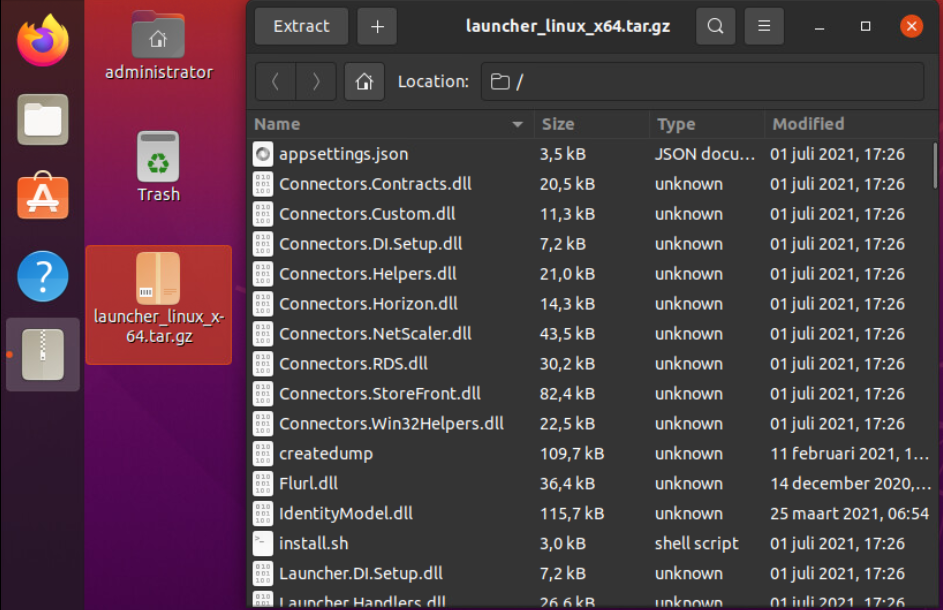943x610 pixels.
Task: Open the hamburger menu in header bar
Action: click(764, 27)
